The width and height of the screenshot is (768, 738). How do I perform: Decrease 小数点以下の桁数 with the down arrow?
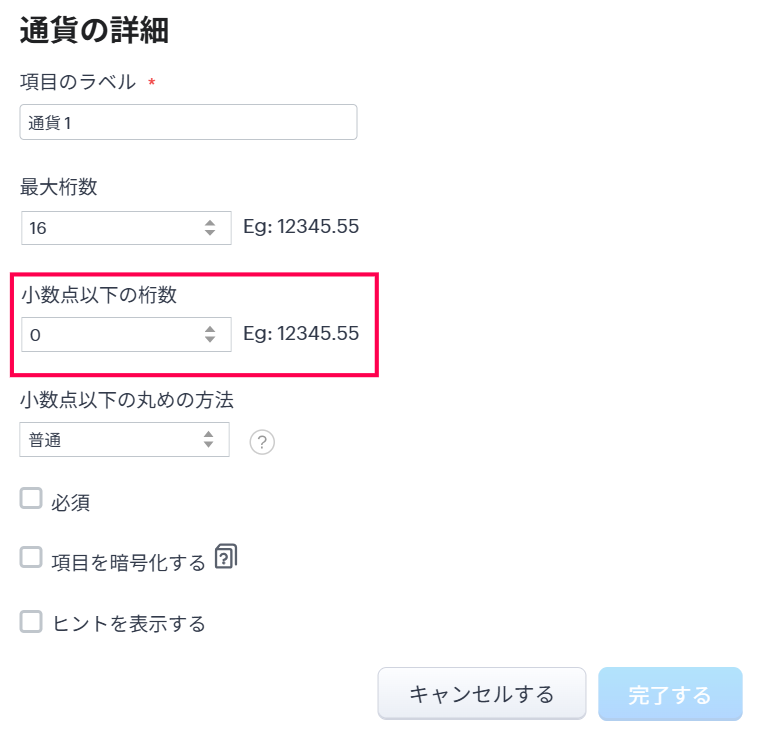point(210,341)
